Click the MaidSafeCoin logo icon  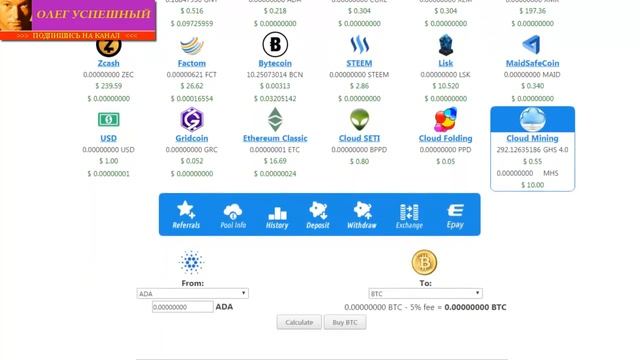(532, 45)
